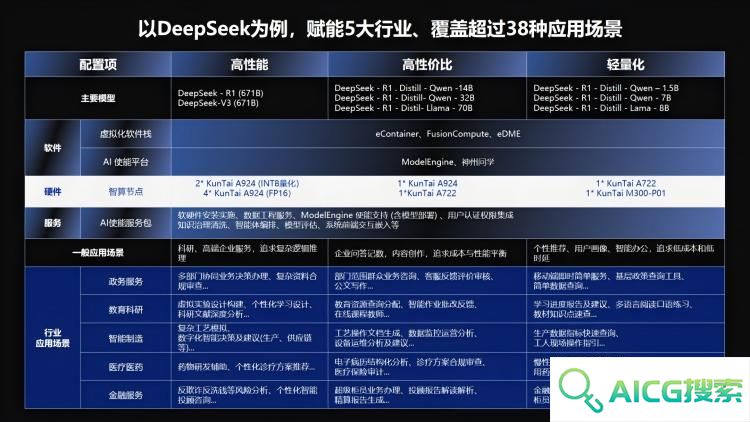Click the "虚拟化软件栈" row label
The width and height of the screenshot is (750, 422).
click(126, 134)
